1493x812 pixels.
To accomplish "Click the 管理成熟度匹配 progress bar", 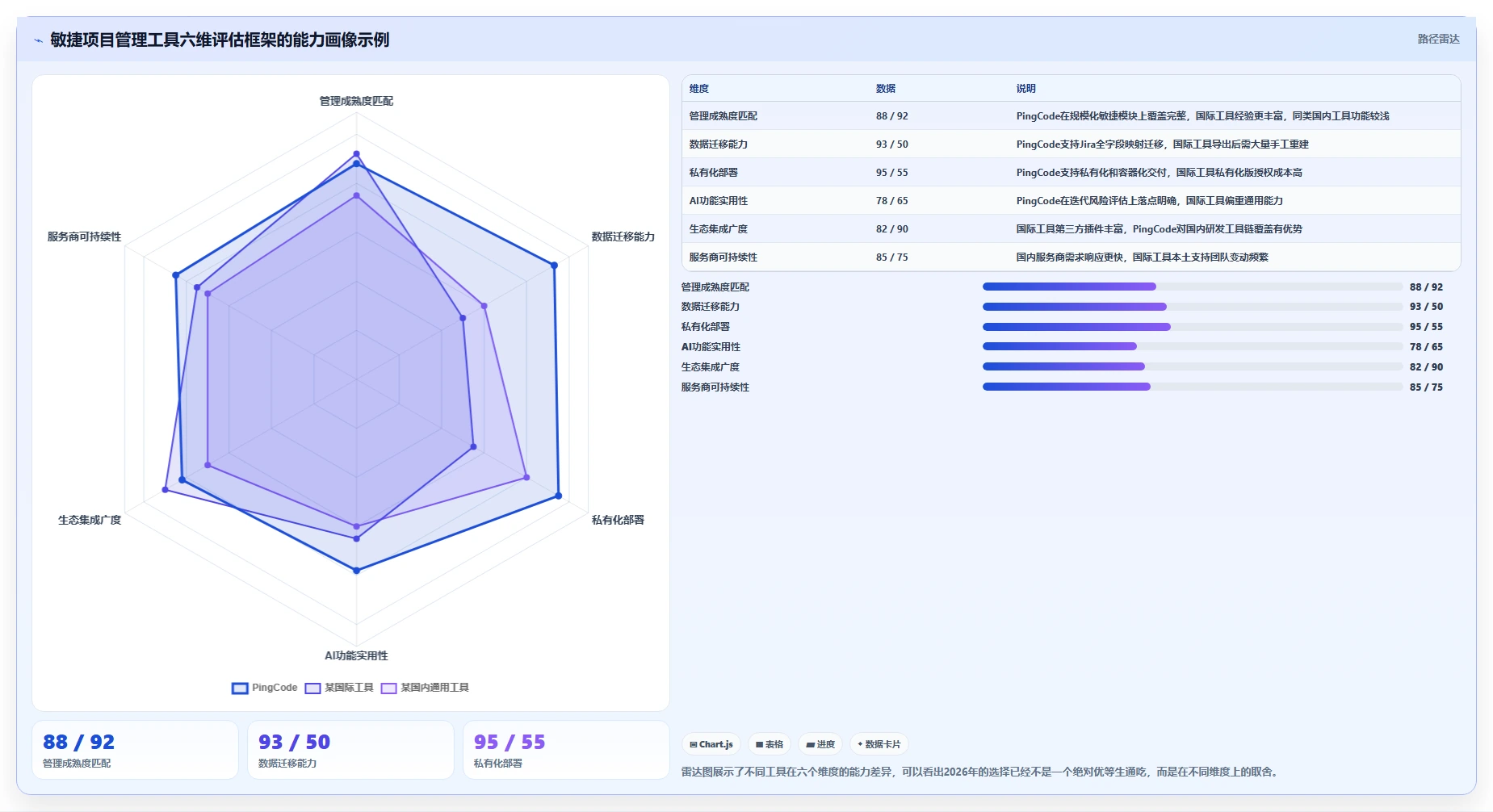I will 1192,287.
